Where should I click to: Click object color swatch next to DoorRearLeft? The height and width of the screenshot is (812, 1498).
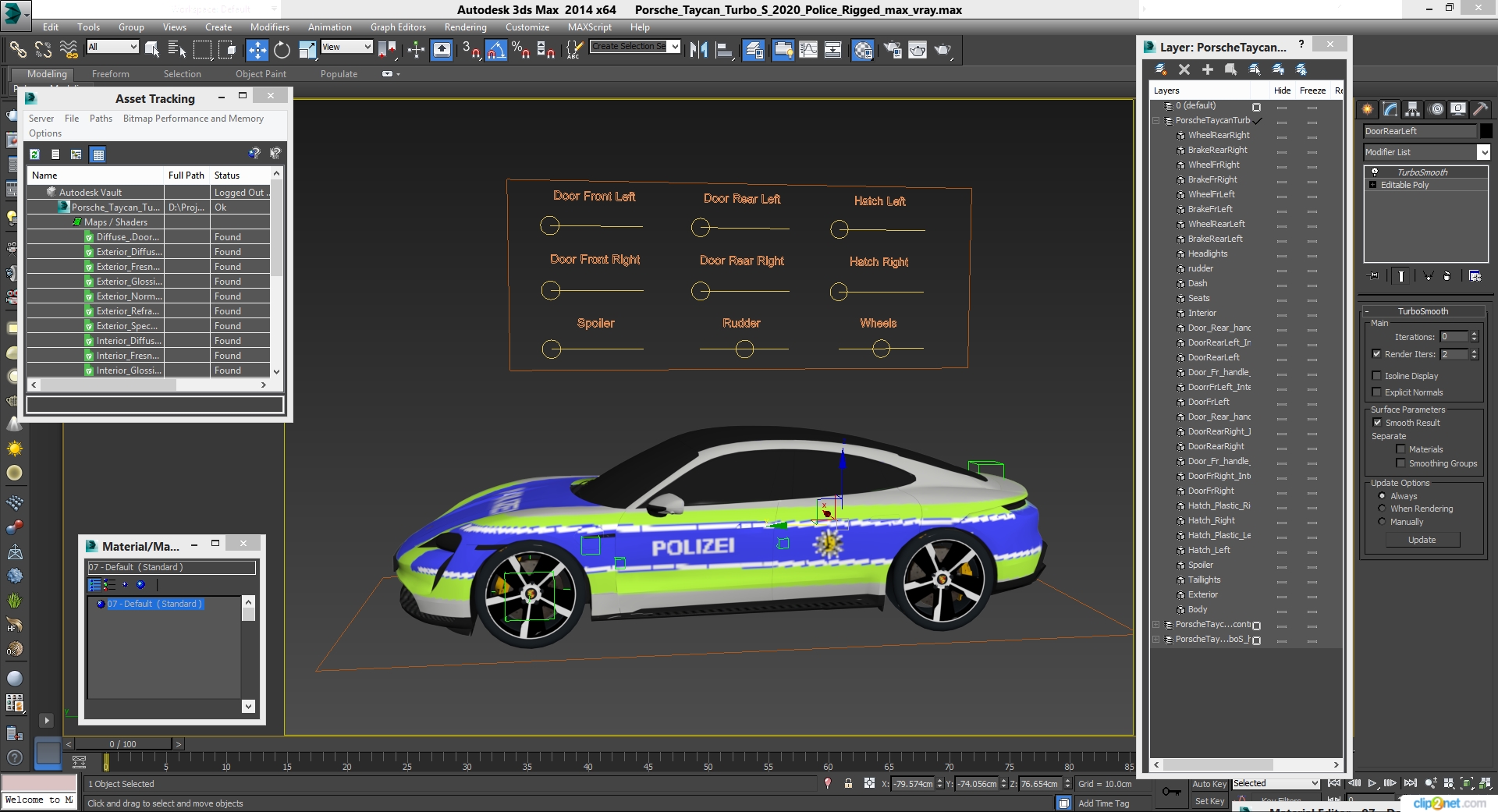[1486, 131]
